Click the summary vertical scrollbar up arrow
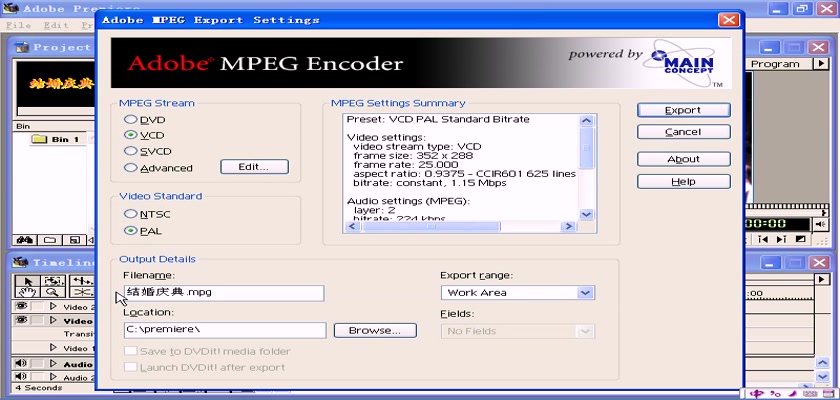 coord(587,120)
